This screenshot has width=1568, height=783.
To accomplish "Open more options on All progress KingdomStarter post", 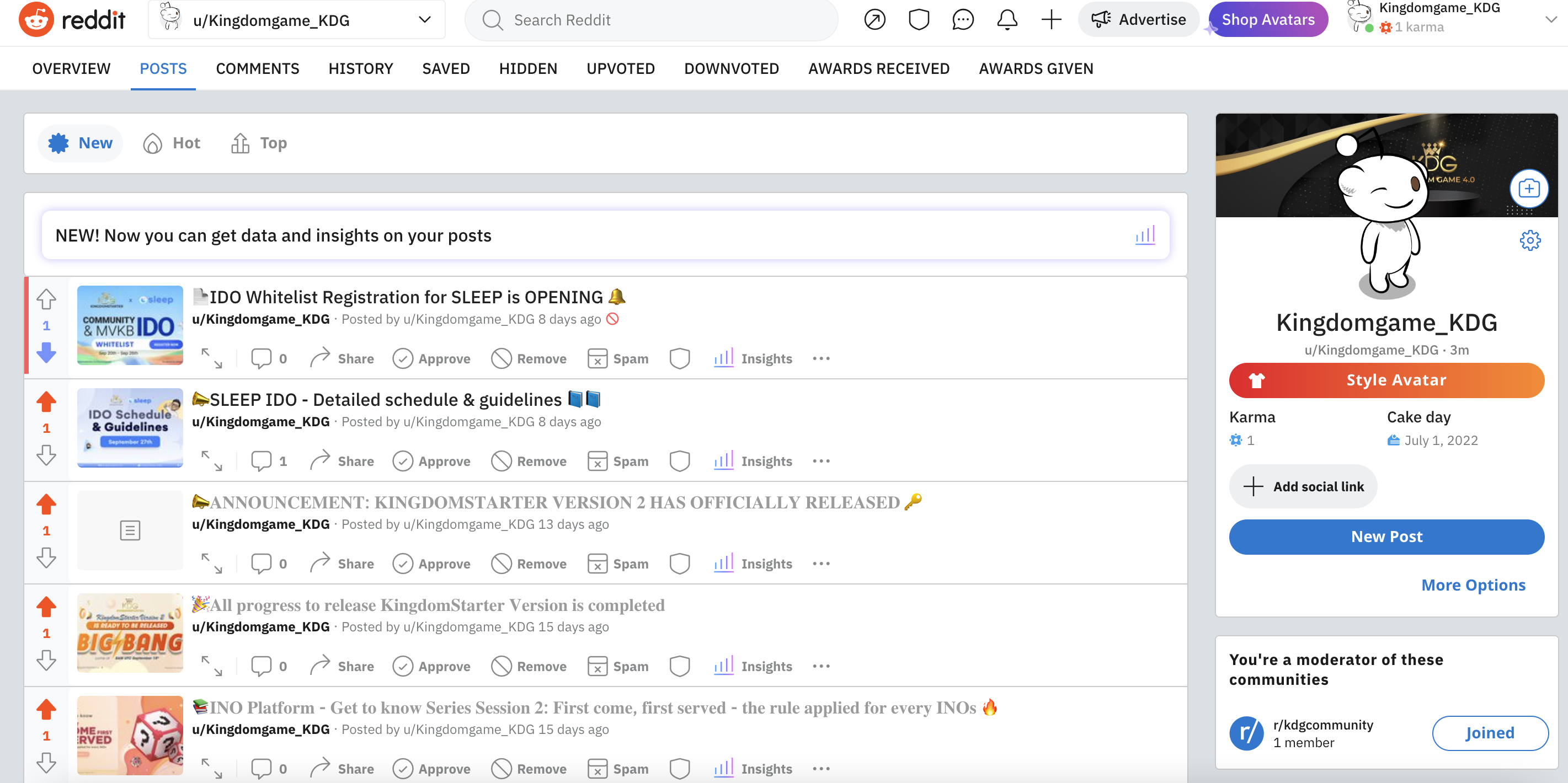I will pyautogui.click(x=821, y=666).
